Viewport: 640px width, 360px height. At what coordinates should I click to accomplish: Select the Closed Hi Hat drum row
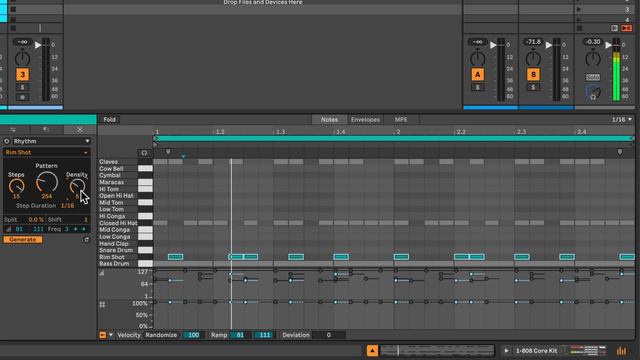pyautogui.click(x=125, y=223)
